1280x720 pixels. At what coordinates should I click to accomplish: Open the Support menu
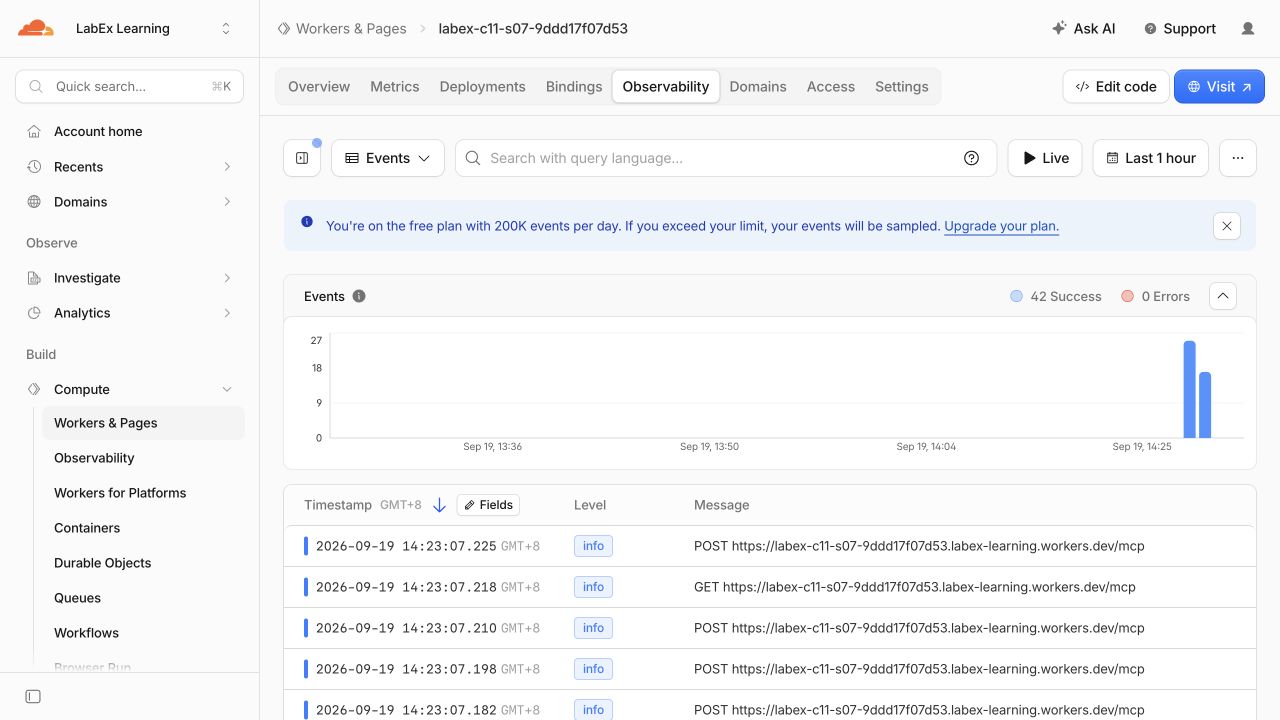[1179, 28]
